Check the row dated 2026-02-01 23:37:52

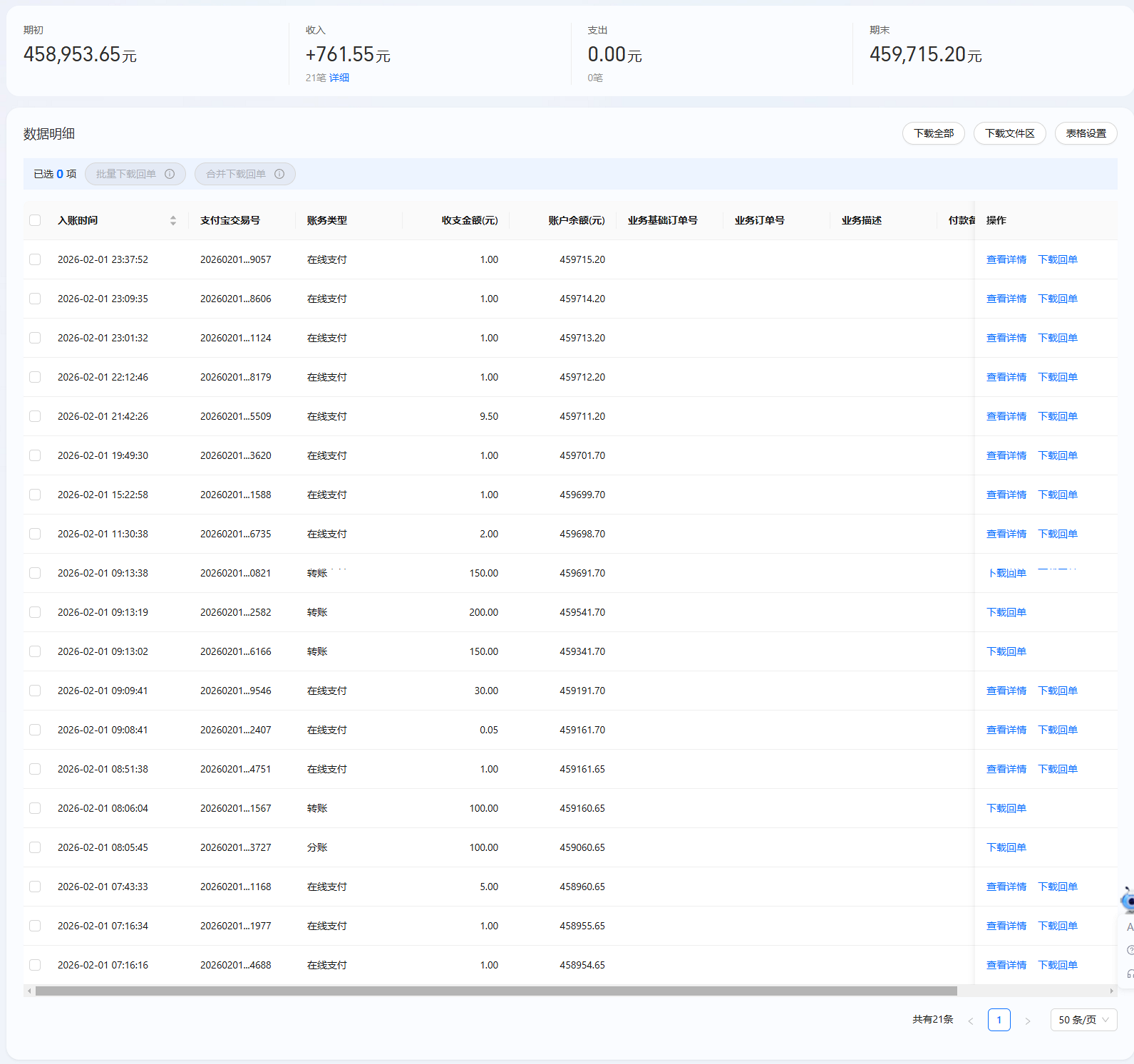[x=35, y=259]
